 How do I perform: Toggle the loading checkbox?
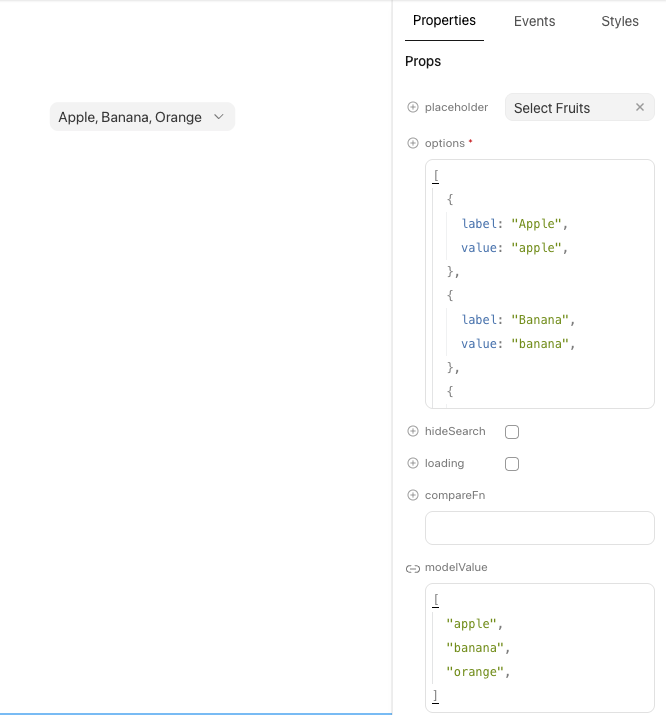click(512, 464)
